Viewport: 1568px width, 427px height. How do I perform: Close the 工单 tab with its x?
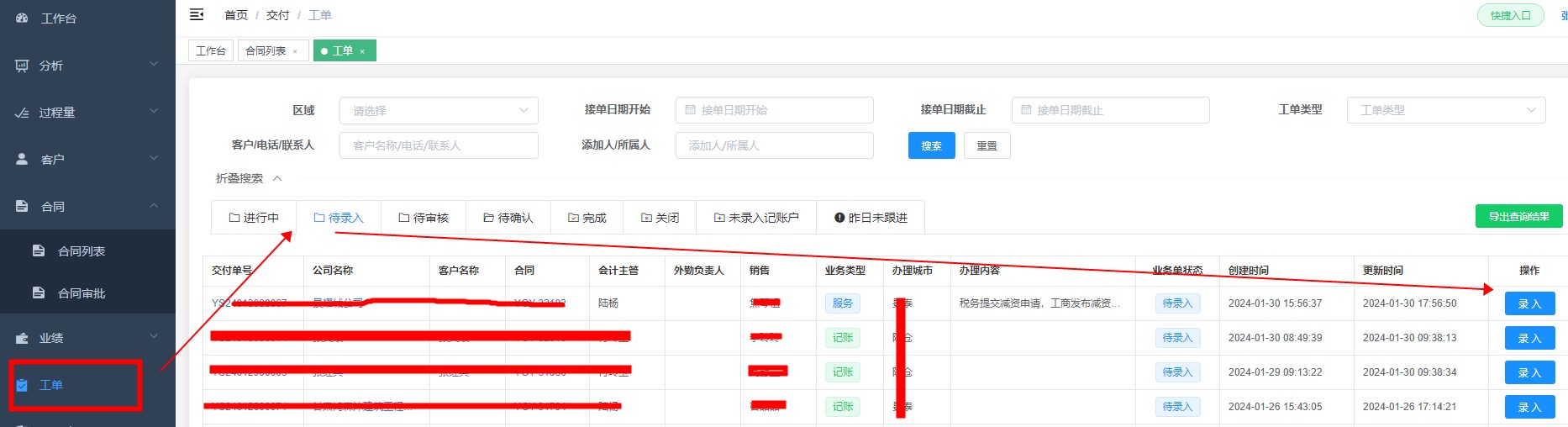click(x=362, y=51)
